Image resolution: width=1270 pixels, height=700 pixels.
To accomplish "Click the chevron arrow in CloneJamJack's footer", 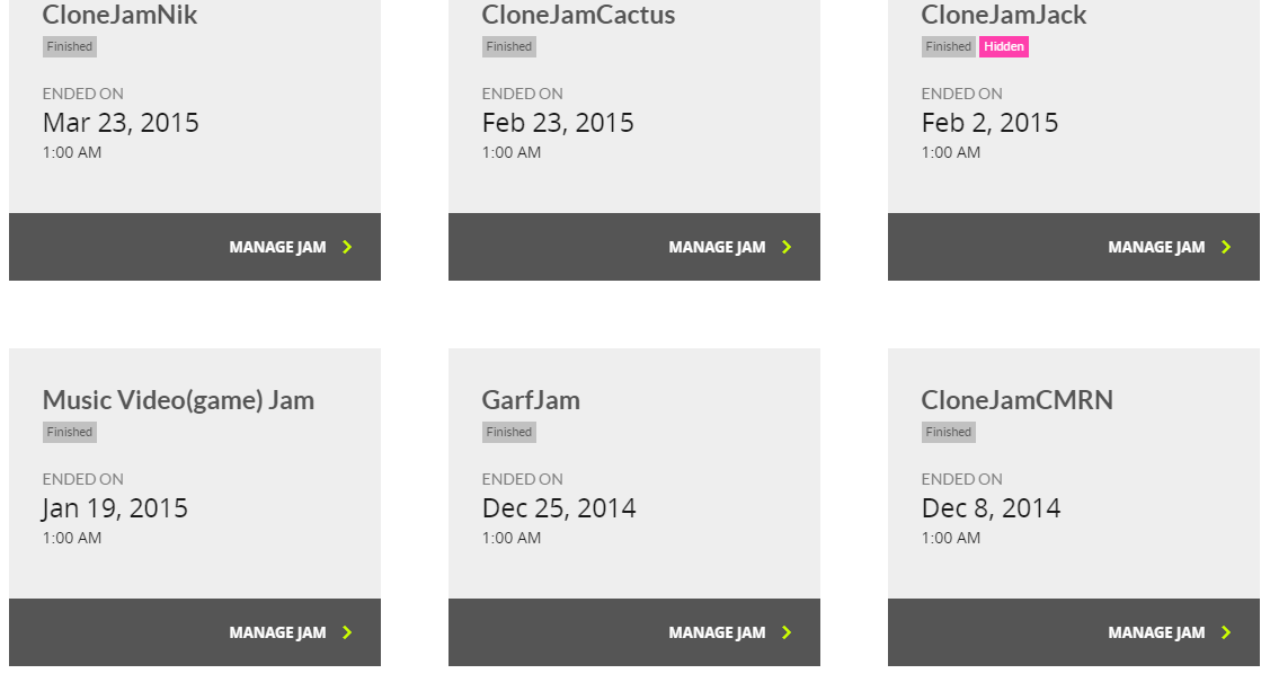I will coord(1226,247).
